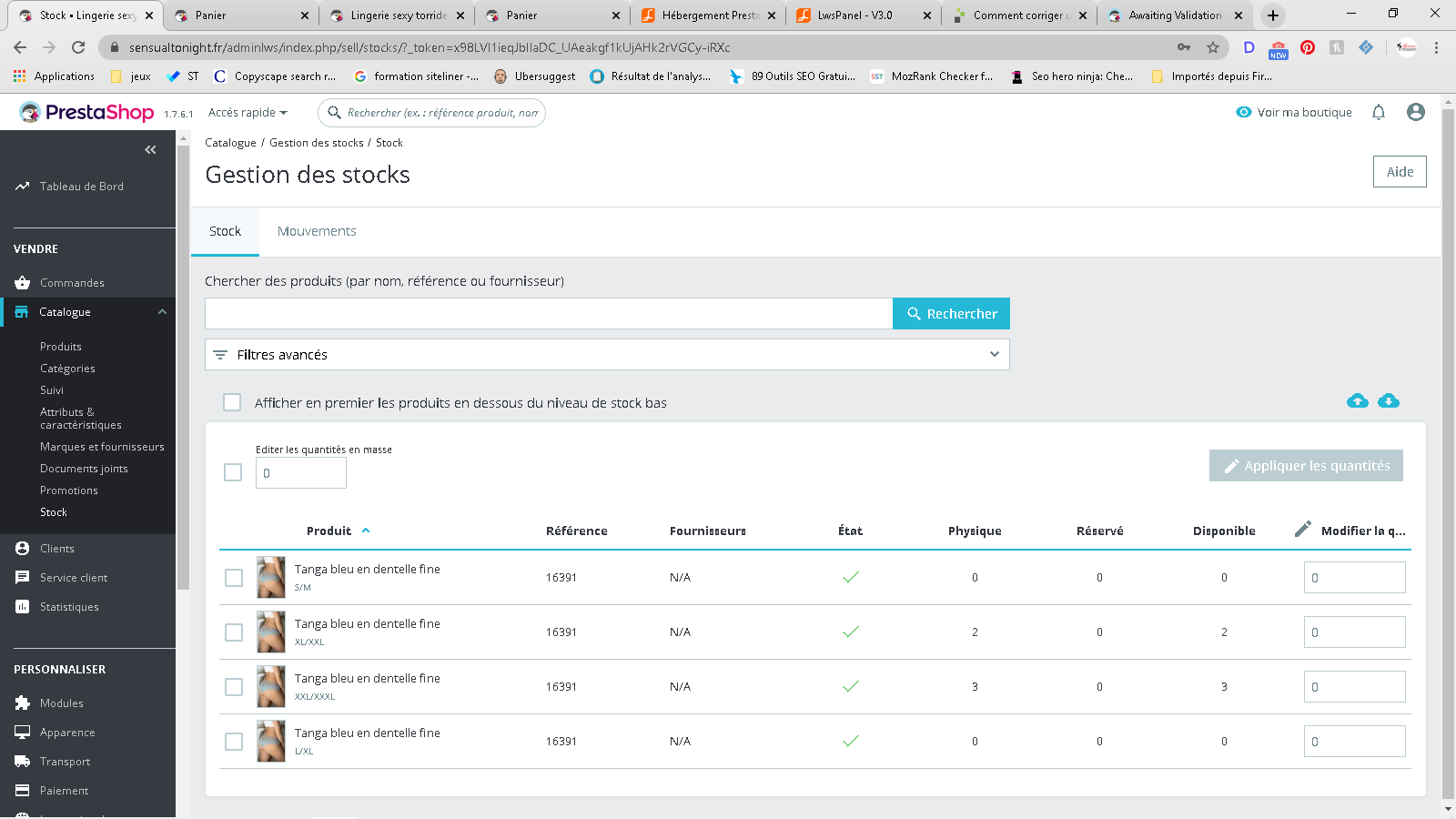
Task: Click the PrestaShop logo
Action: 87,112
